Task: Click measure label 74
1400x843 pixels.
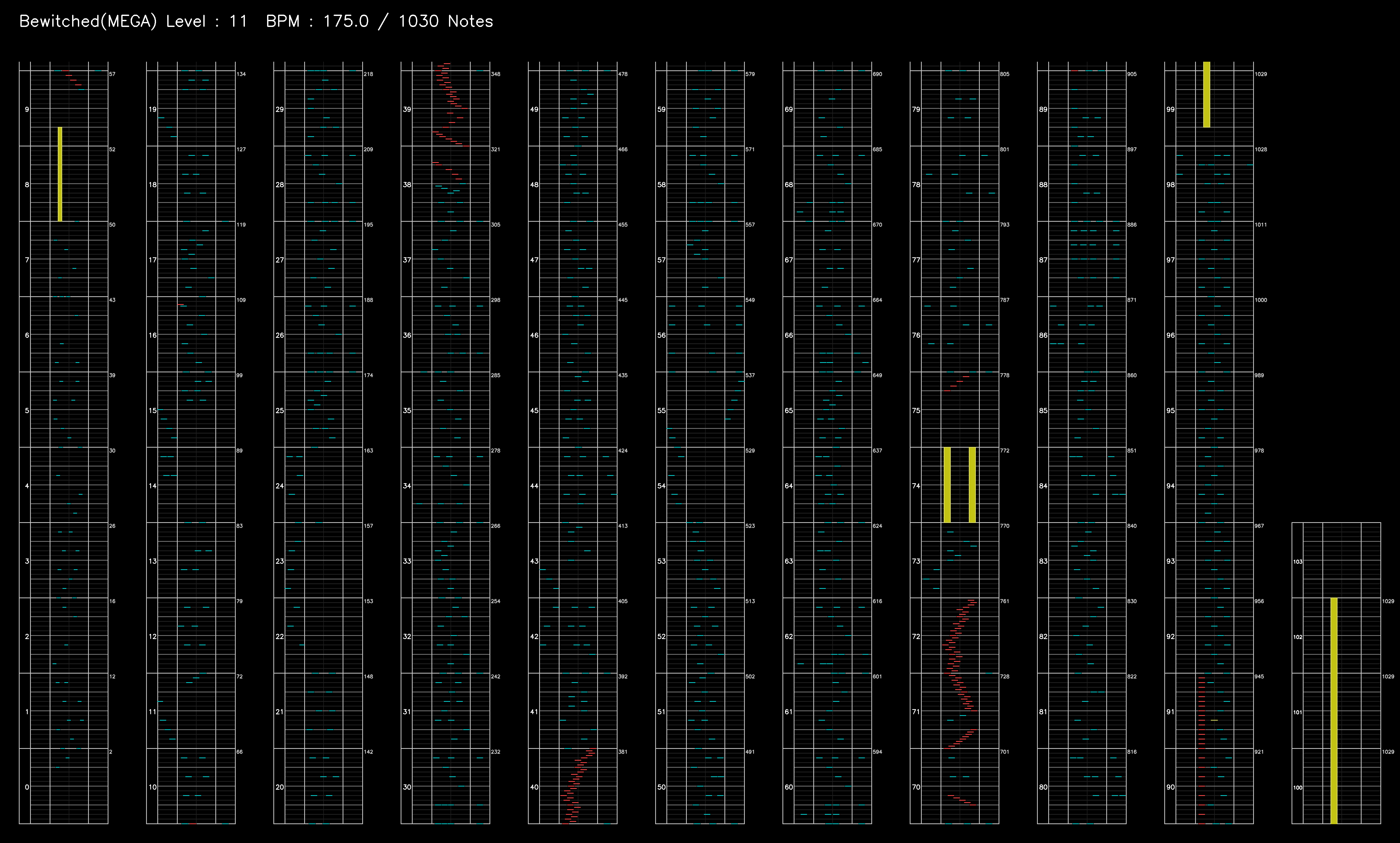Action: pyautogui.click(x=916, y=486)
